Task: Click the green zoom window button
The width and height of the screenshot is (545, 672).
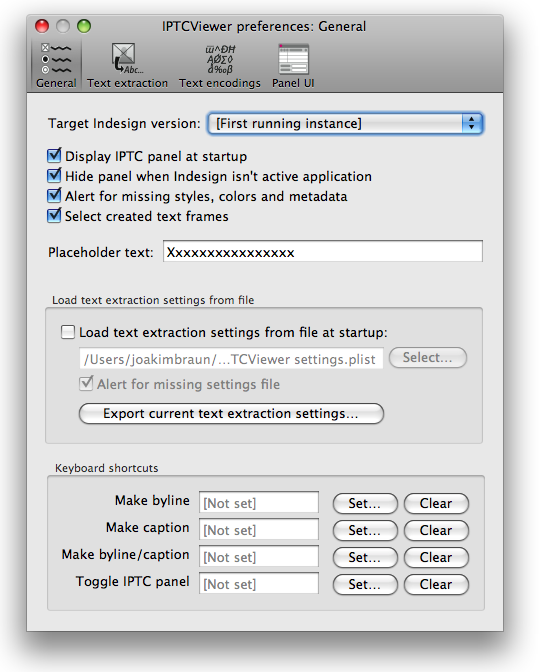Action: [x=84, y=26]
